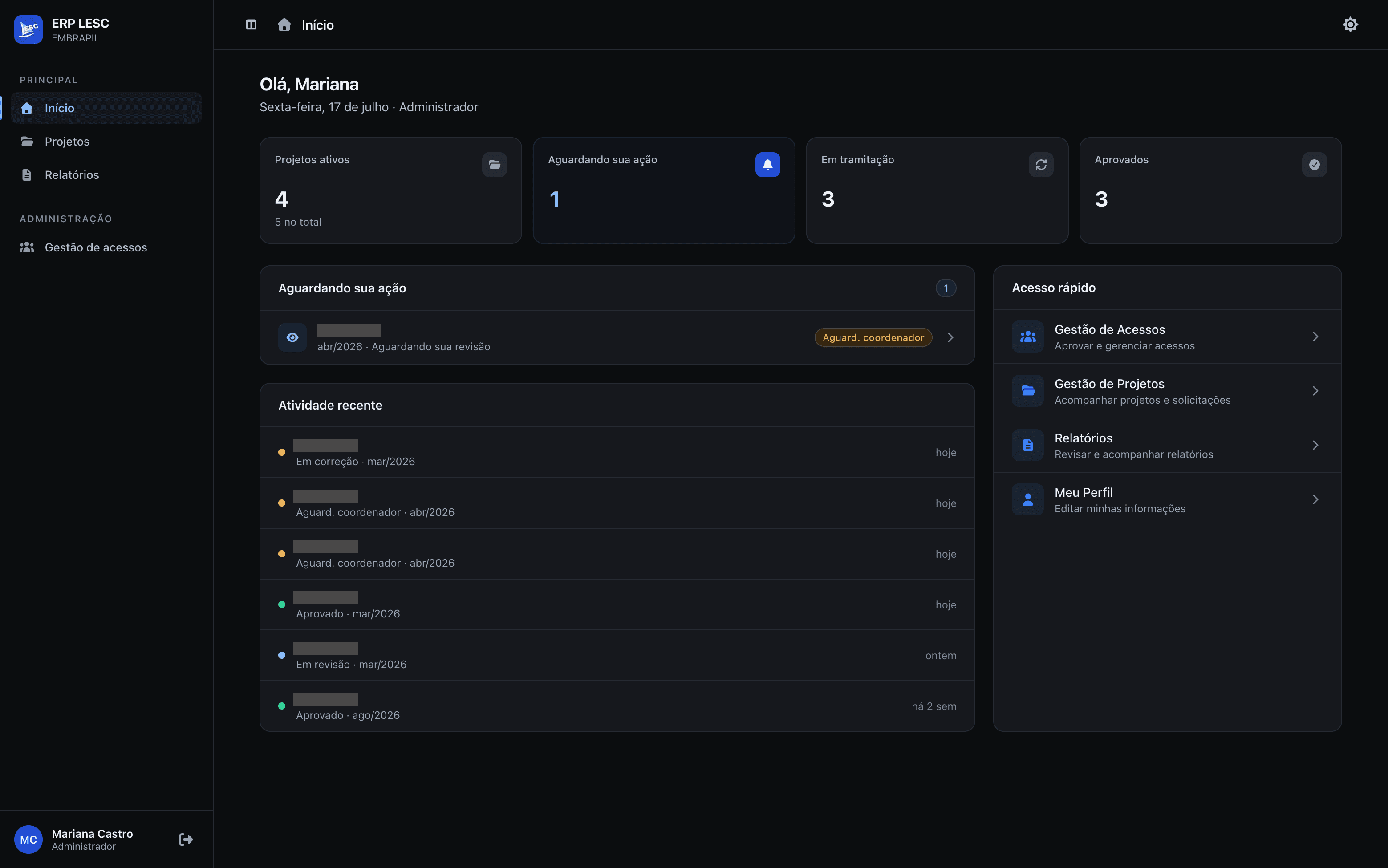Click the home icon in the breadcrumb
This screenshot has height=868, width=1388.
pos(284,24)
